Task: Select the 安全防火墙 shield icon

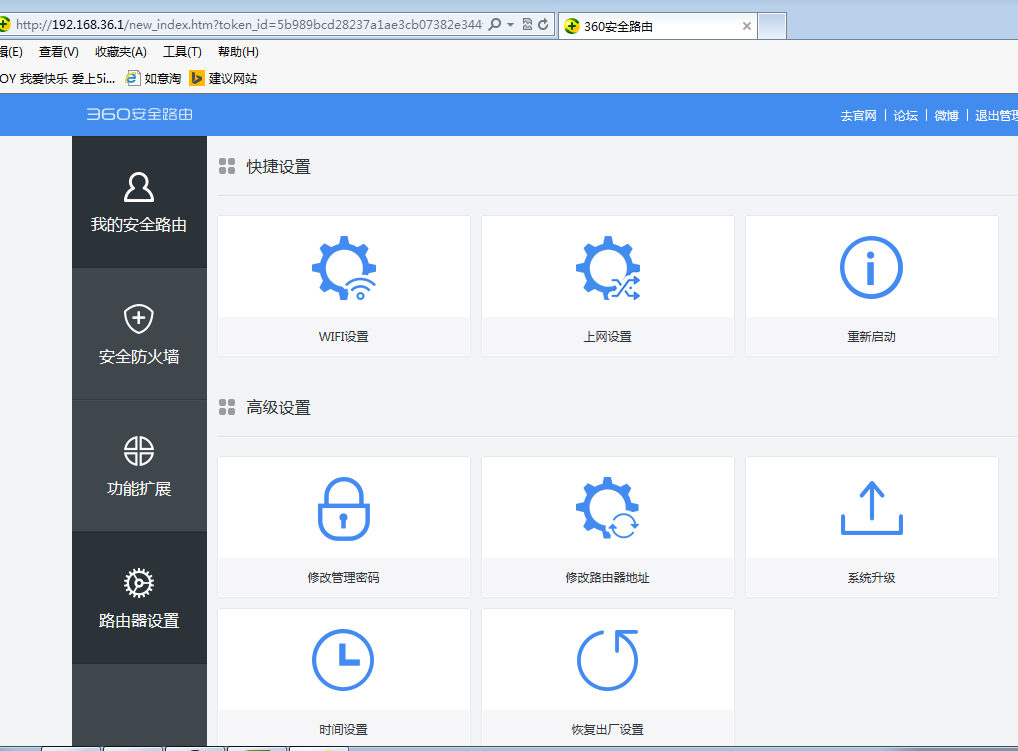Action: (139, 319)
